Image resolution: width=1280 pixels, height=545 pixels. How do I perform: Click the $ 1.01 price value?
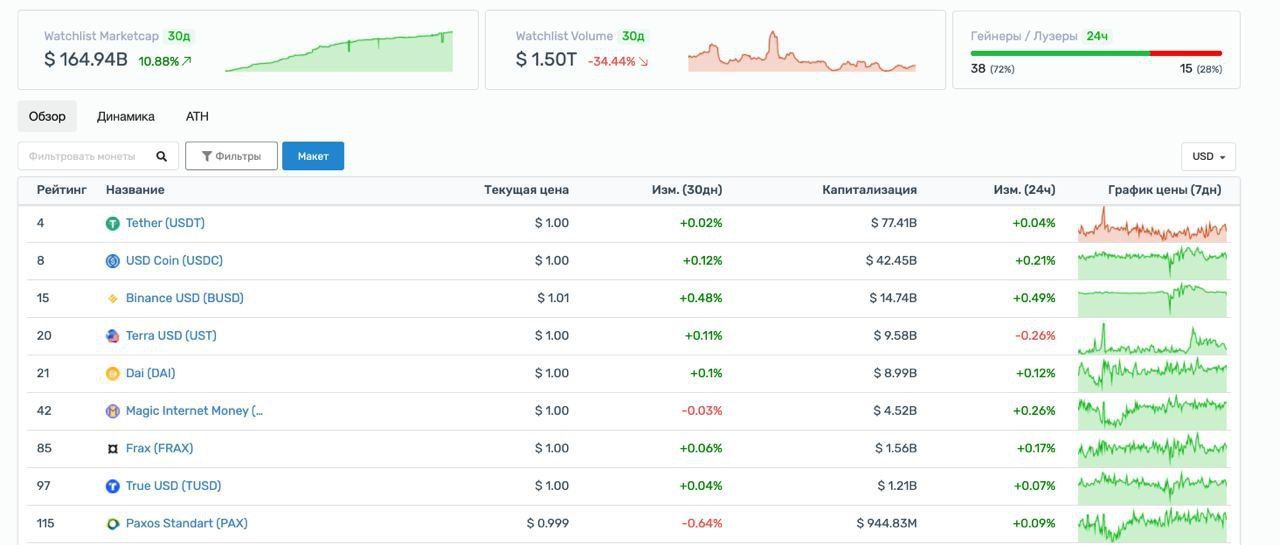click(x=553, y=298)
